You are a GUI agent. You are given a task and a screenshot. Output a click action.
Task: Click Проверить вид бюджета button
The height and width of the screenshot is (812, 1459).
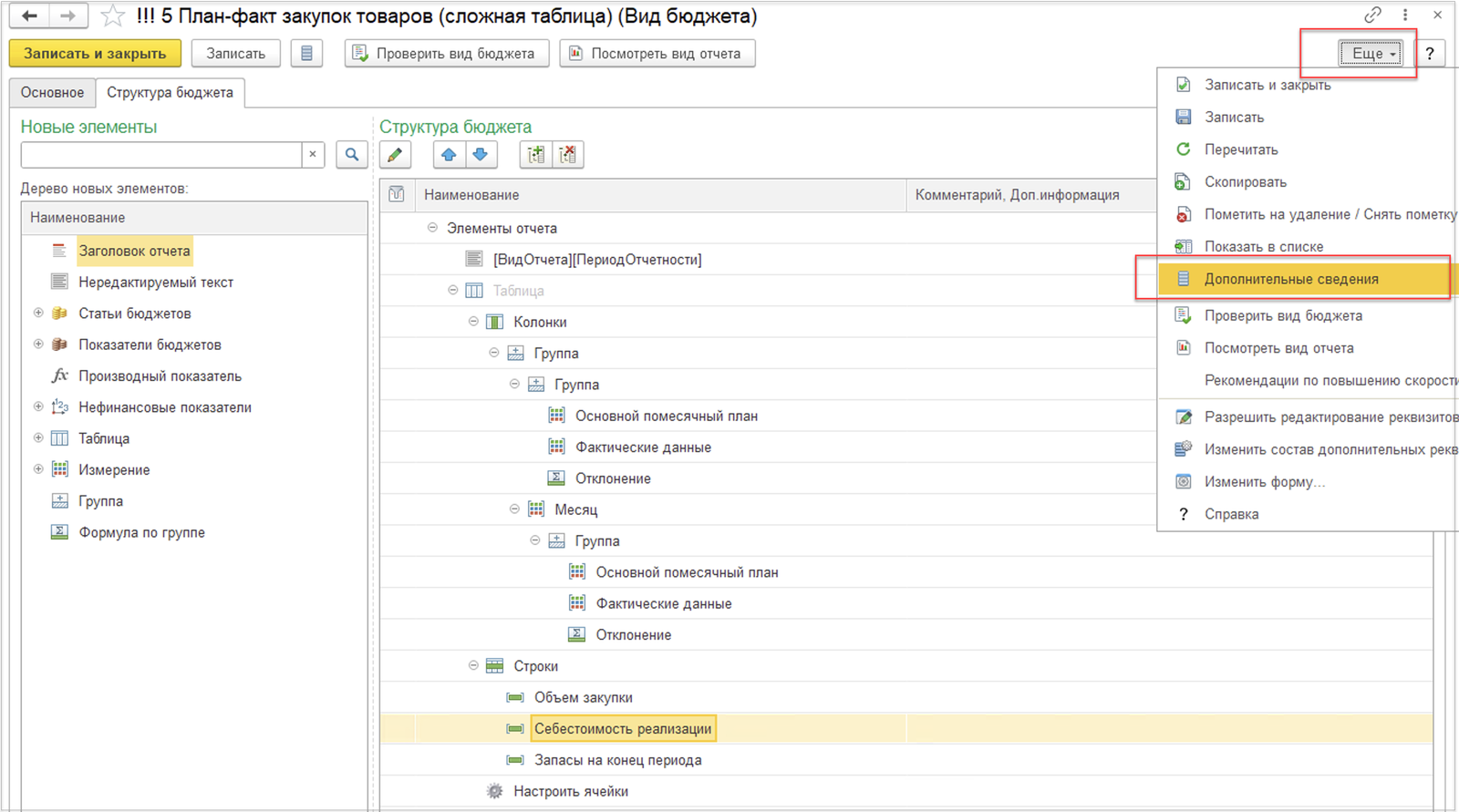[x=447, y=54]
